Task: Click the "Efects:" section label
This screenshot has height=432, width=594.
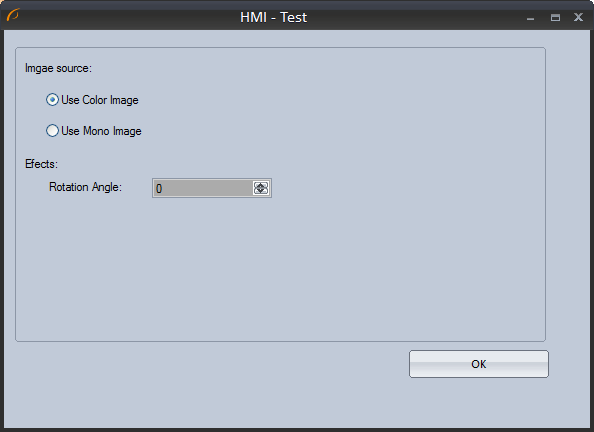Action: click(41, 164)
